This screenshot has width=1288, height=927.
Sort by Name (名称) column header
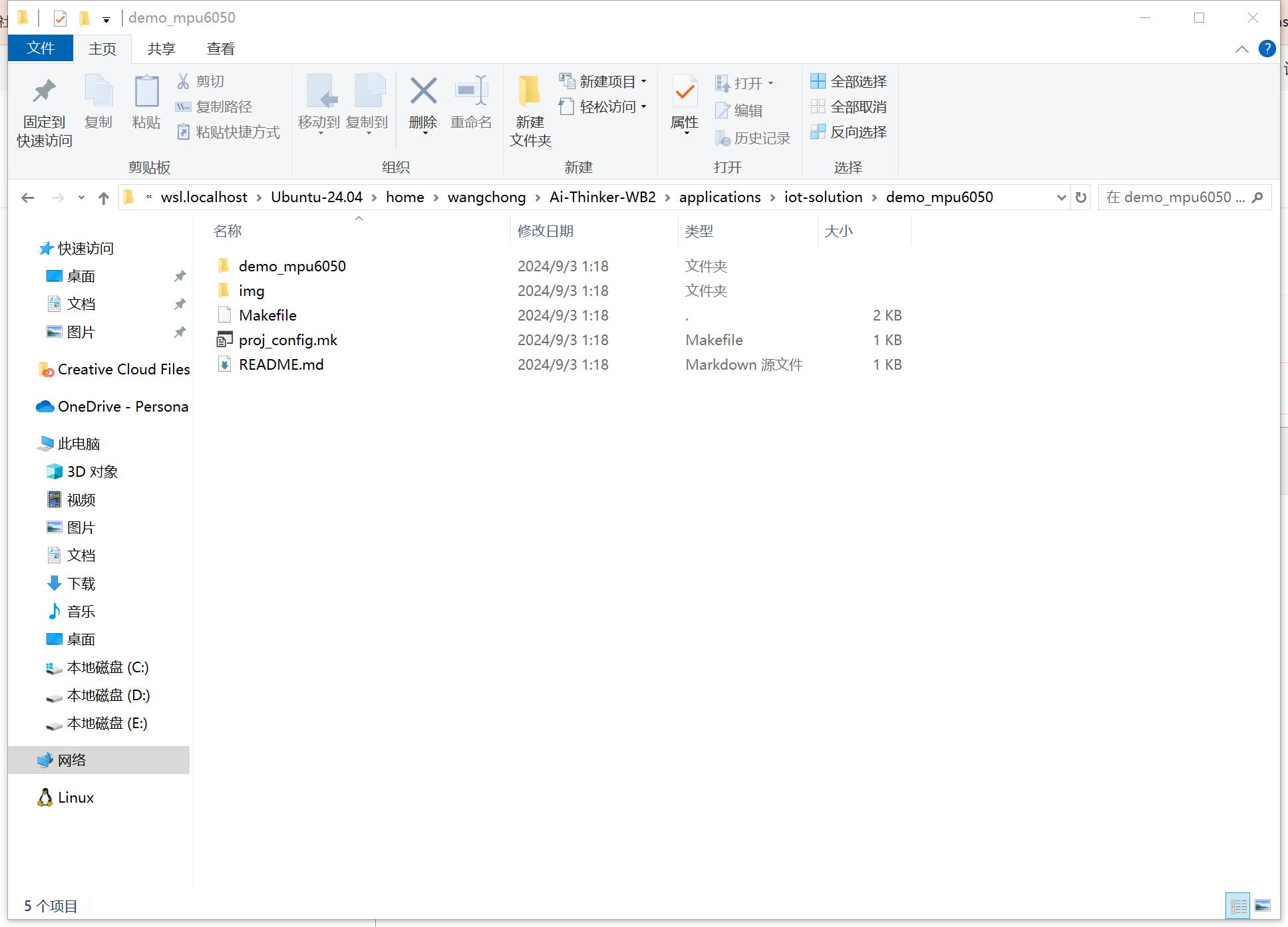(x=228, y=231)
